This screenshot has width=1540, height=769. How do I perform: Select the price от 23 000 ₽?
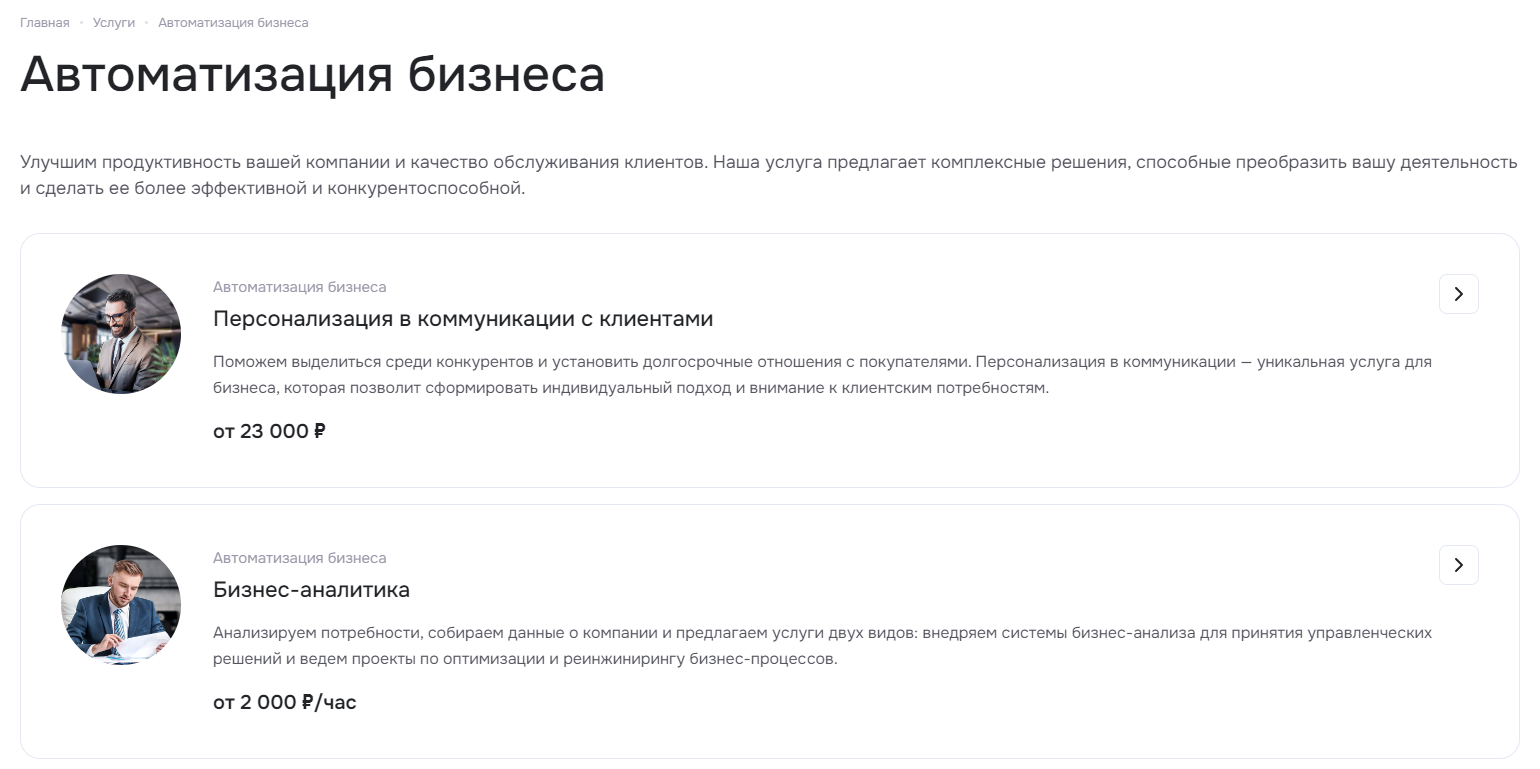[x=269, y=432]
